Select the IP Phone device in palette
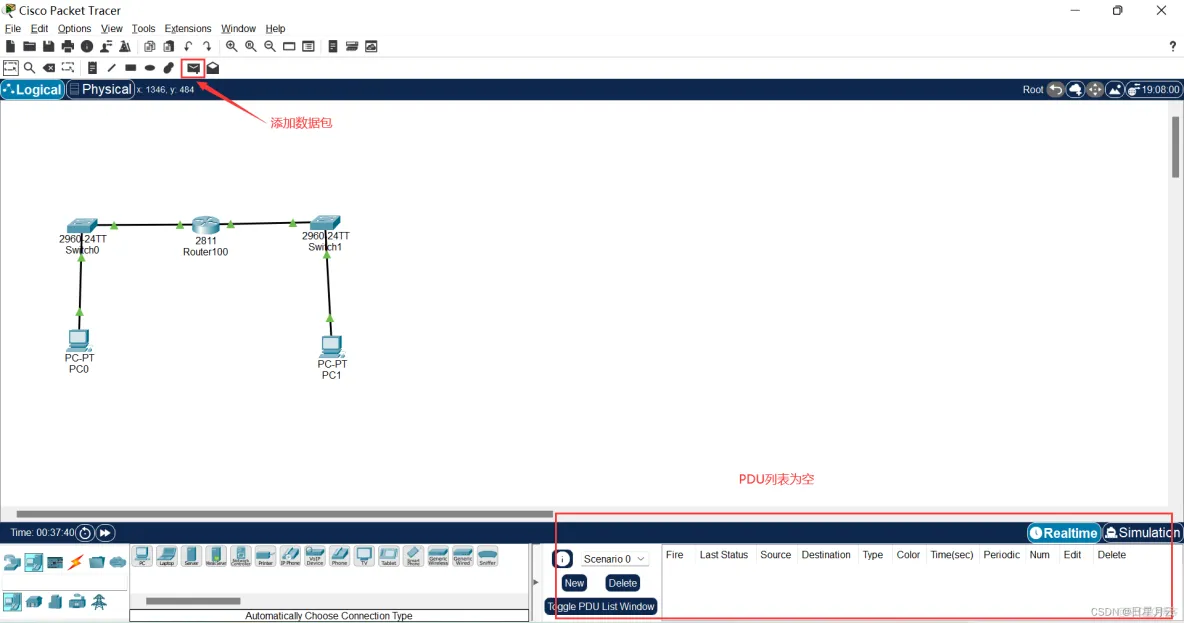 coord(290,557)
